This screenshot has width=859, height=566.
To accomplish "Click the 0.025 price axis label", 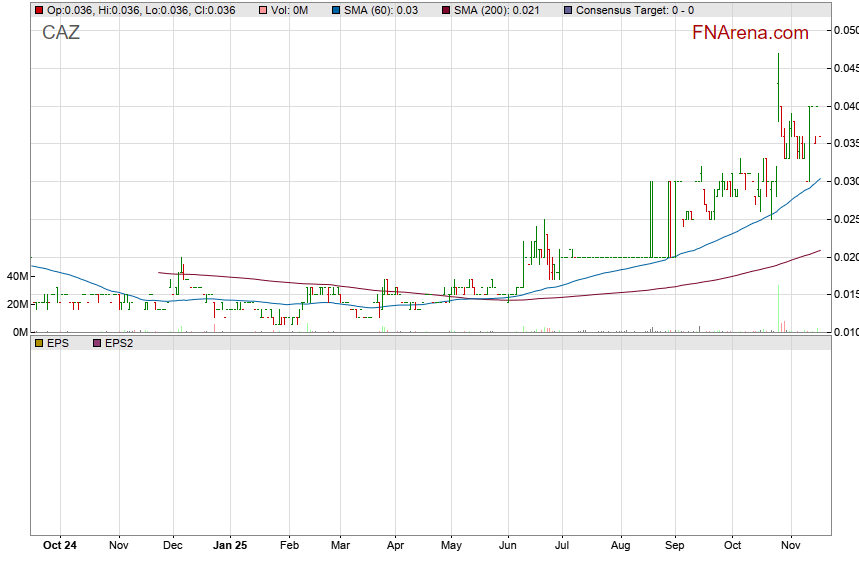I will 845,219.
